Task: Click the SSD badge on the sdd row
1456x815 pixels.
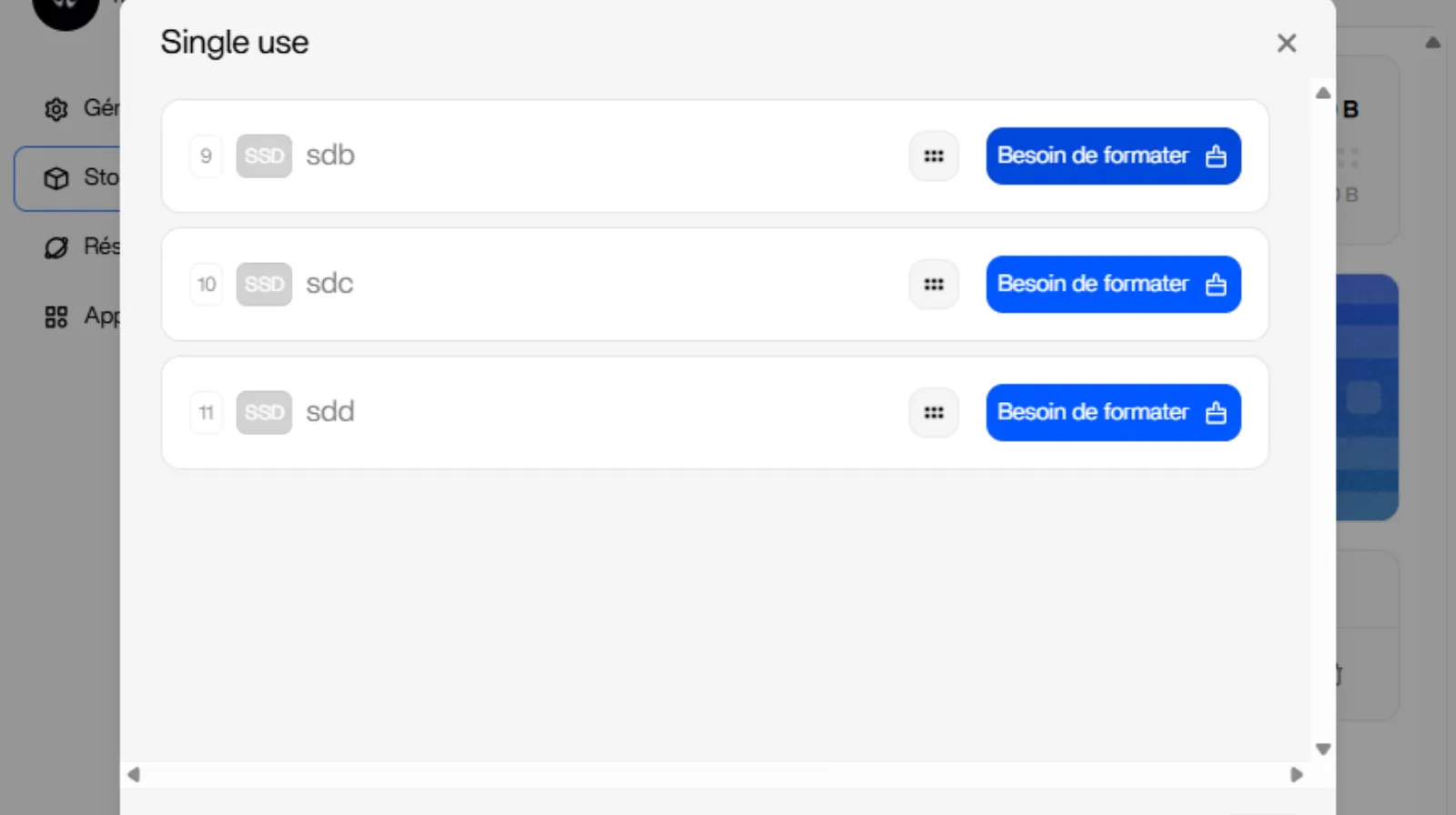Action: (x=264, y=413)
